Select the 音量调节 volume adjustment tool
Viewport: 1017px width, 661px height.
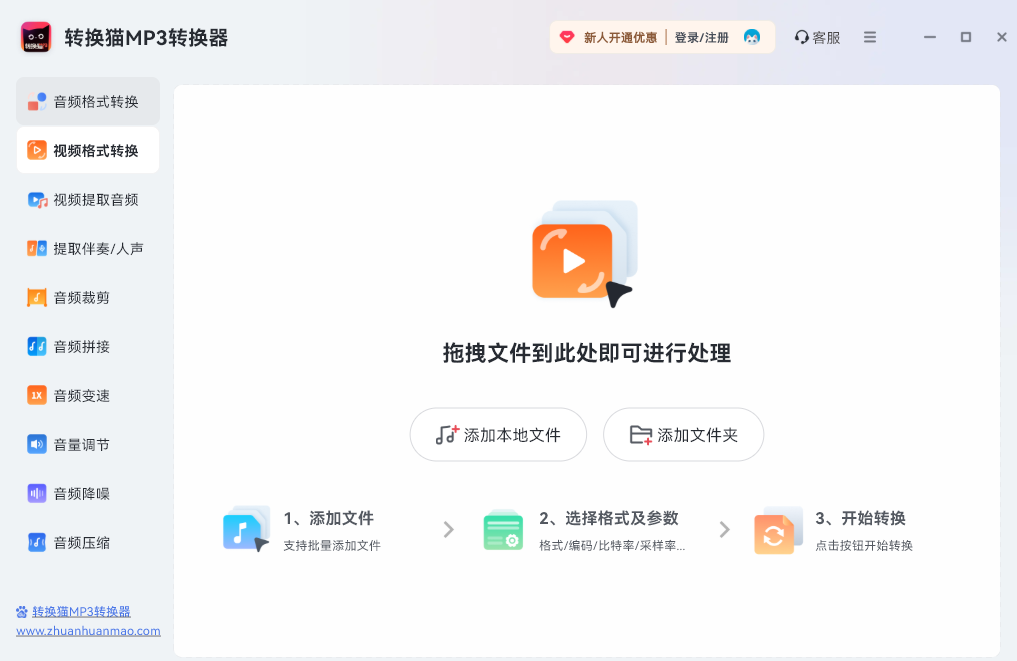tap(87, 444)
